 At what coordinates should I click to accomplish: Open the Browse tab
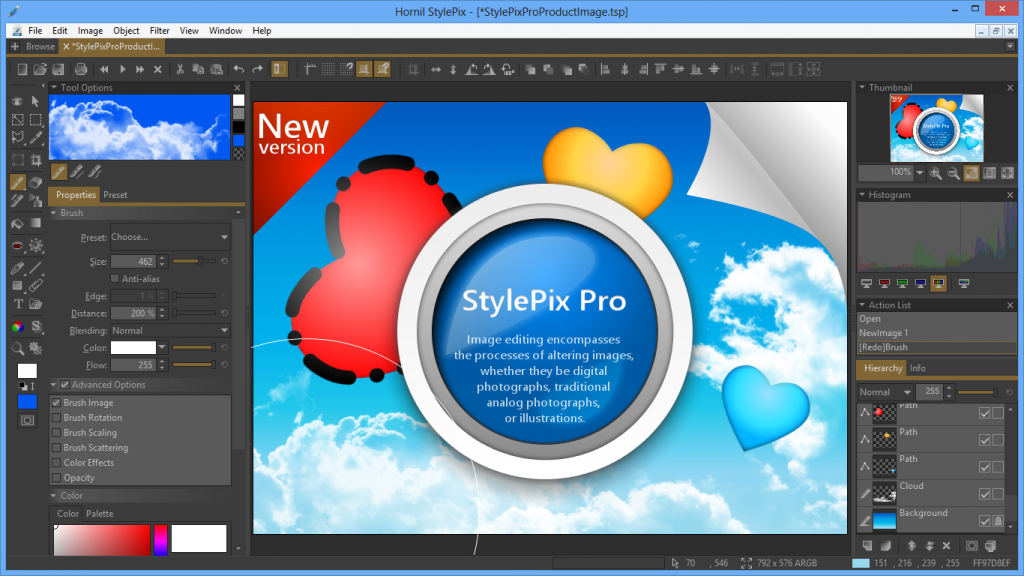tap(40, 46)
